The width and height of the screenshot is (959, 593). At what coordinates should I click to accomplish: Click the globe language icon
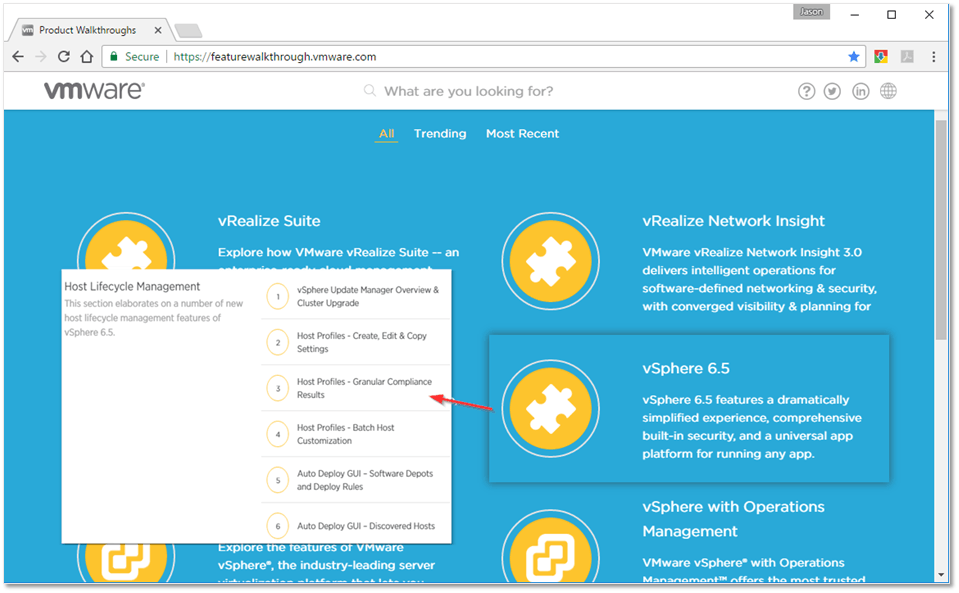888,91
